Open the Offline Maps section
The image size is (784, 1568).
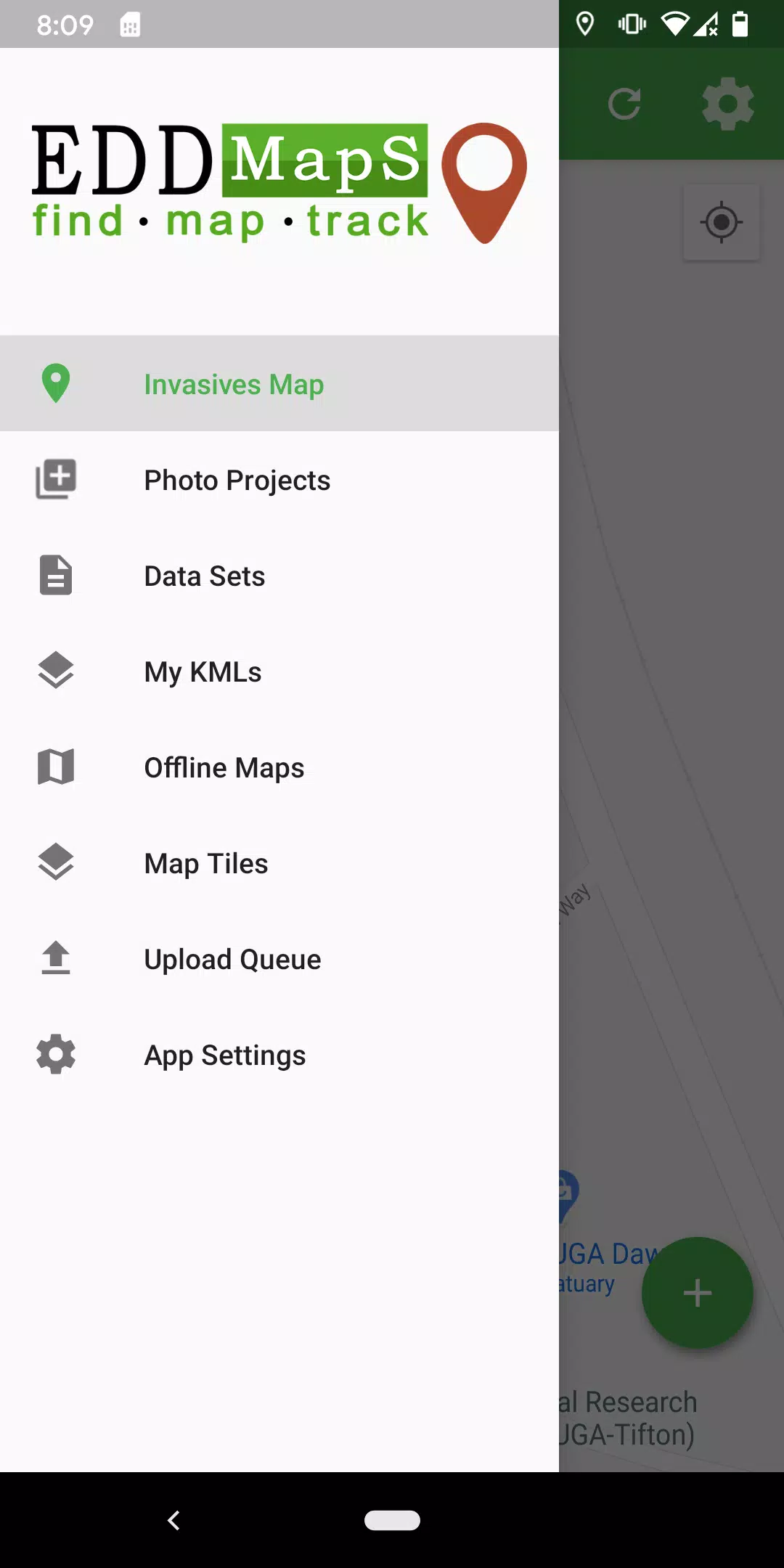point(279,767)
